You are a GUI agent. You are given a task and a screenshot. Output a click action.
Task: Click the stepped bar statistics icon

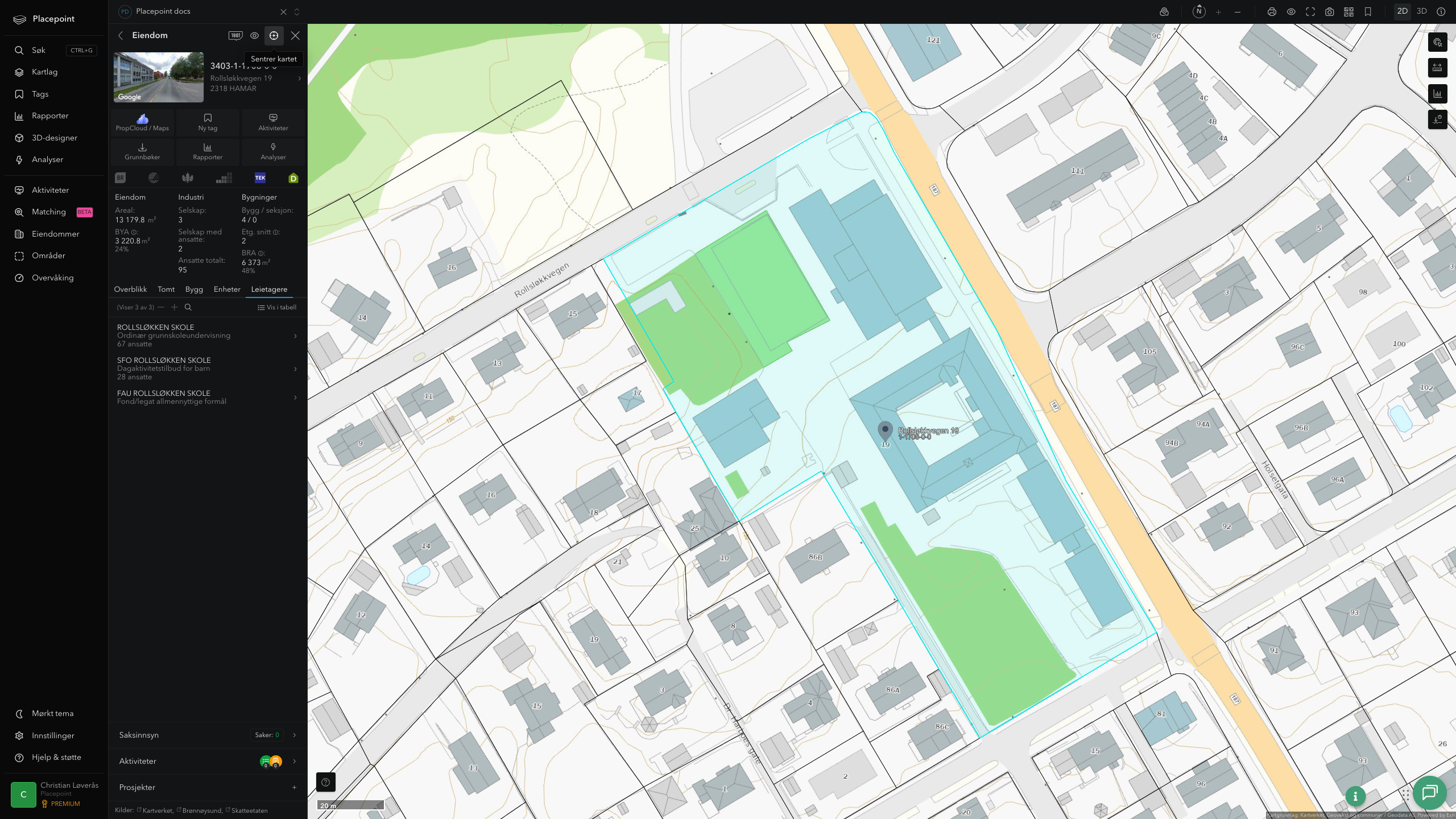tap(224, 178)
